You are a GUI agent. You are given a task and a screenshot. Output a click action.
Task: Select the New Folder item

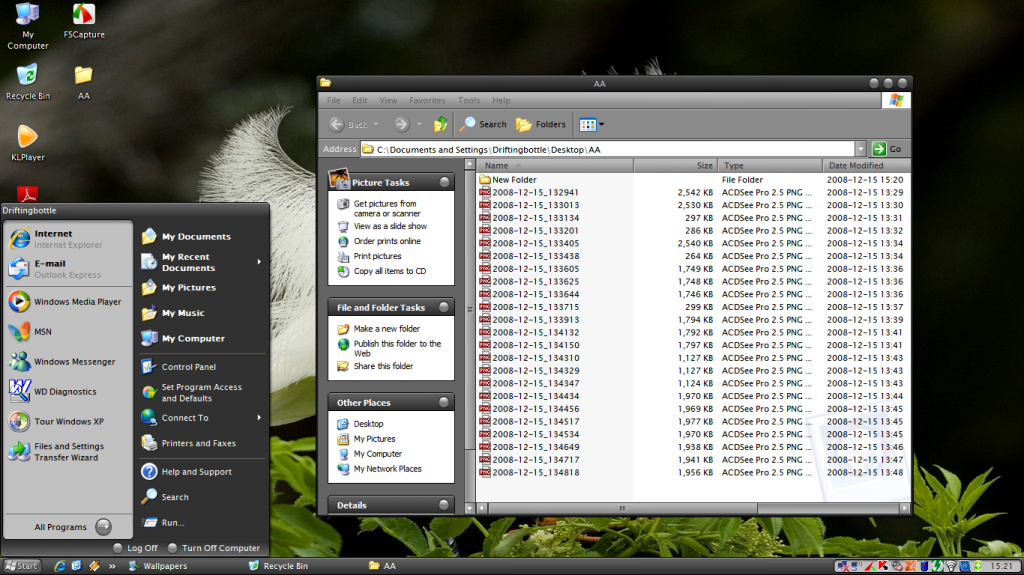(514, 180)
